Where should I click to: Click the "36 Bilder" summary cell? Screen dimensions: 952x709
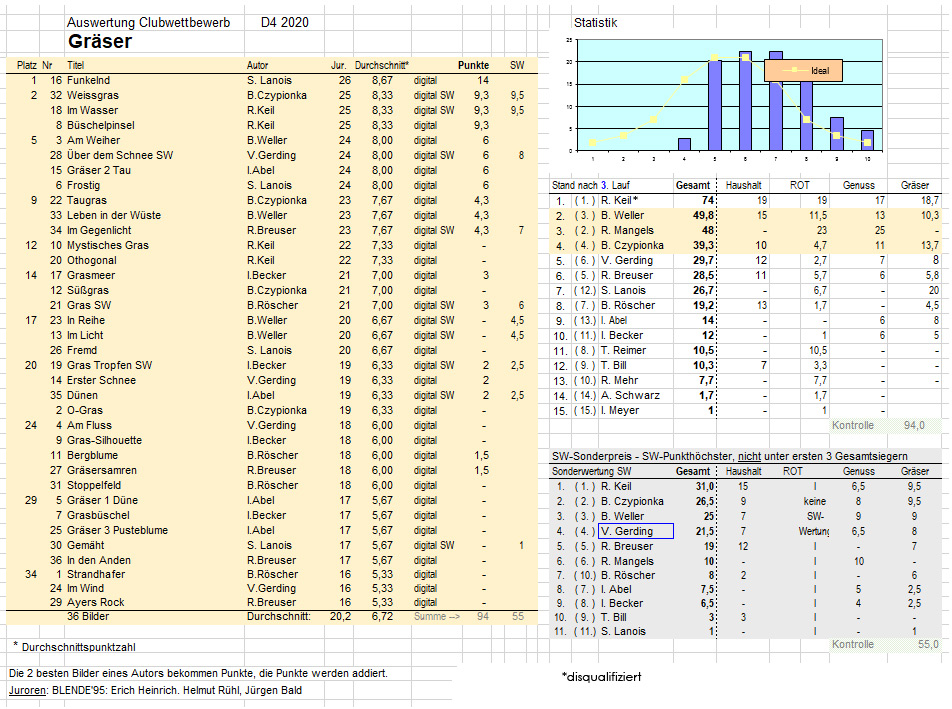pos(88,616)
